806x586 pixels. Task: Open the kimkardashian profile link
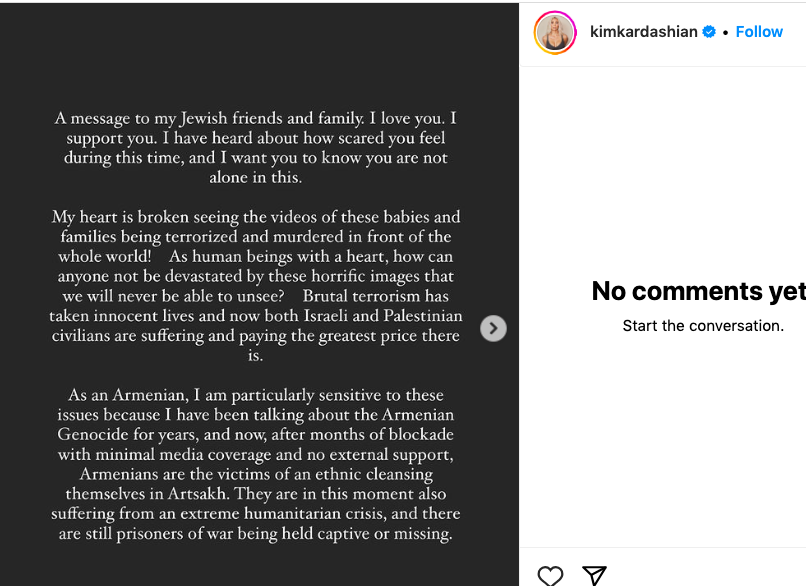(644, 32)
